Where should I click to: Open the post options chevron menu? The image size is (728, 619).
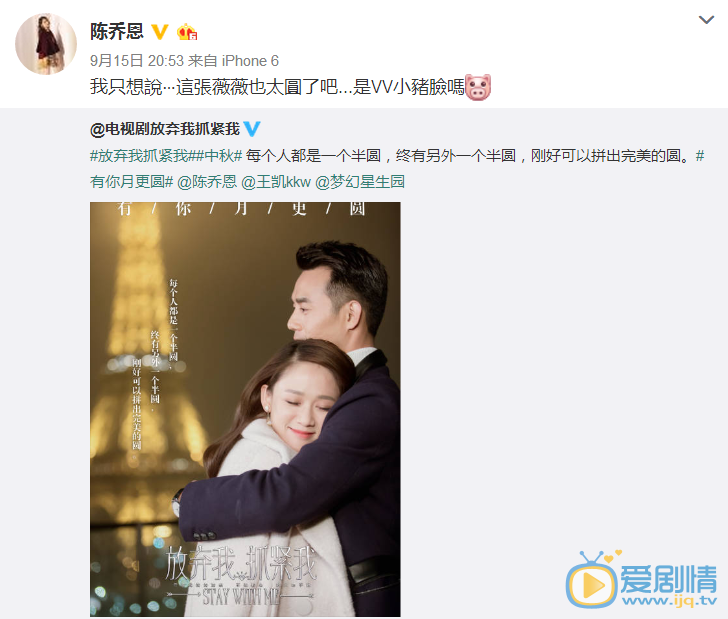[706, 20]
